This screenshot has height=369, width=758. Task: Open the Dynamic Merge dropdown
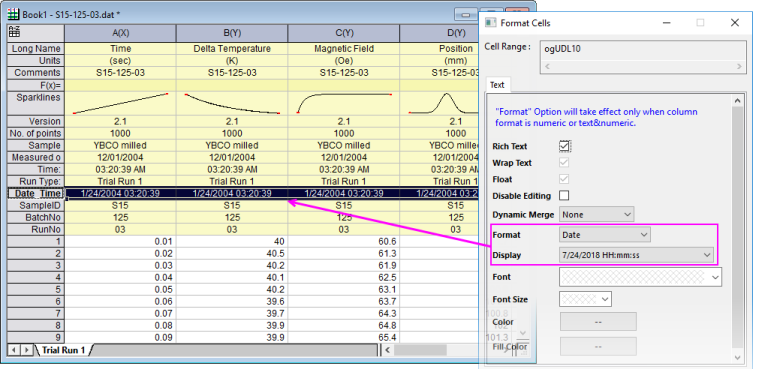pos(597,214)
